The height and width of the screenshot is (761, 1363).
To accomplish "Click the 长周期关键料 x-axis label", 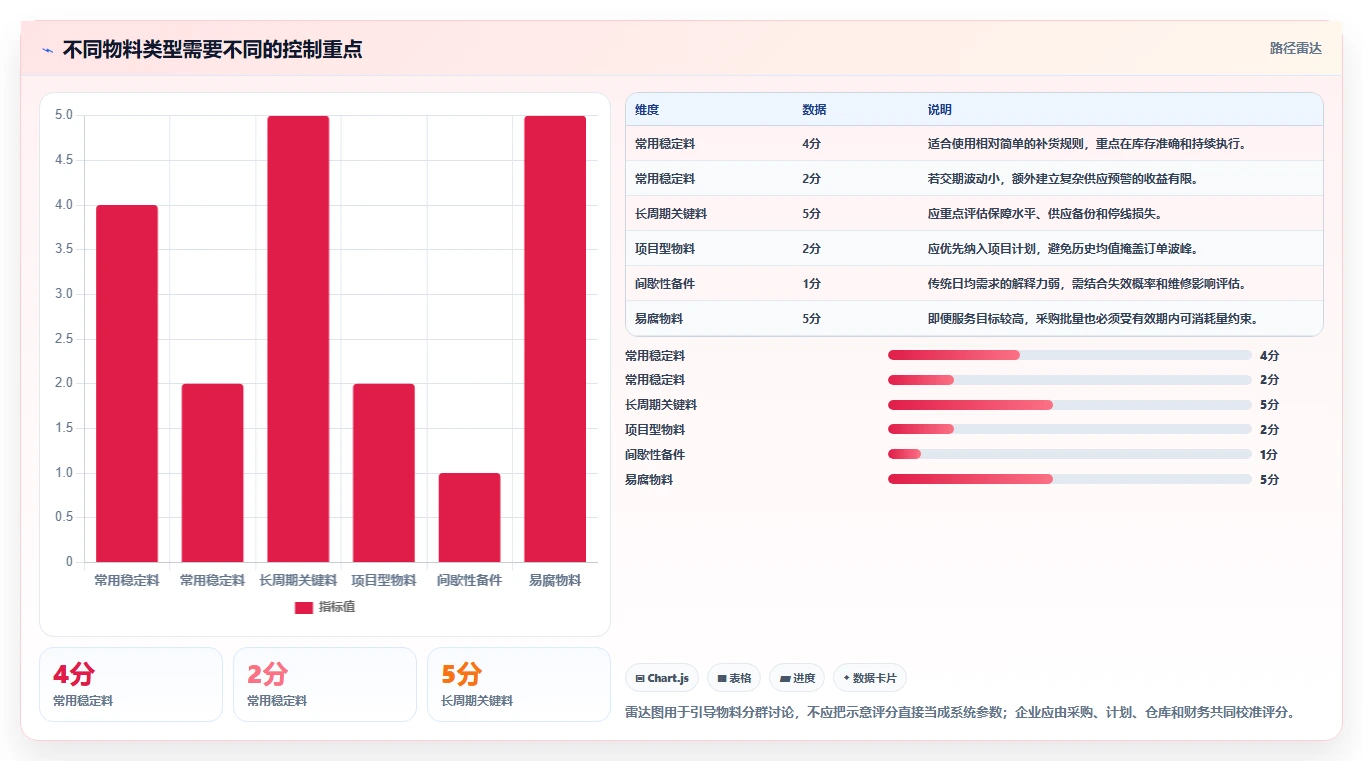I will point(298,580).
